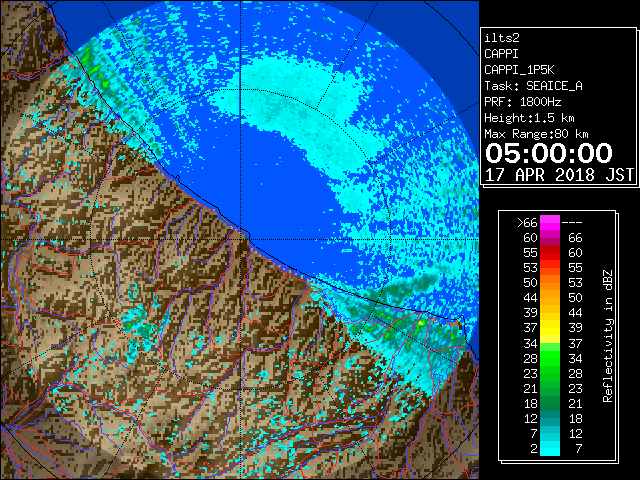640x480 pixels.
Task: Select the '17 APR 2018 JST' date
Action: coord(560,175)
